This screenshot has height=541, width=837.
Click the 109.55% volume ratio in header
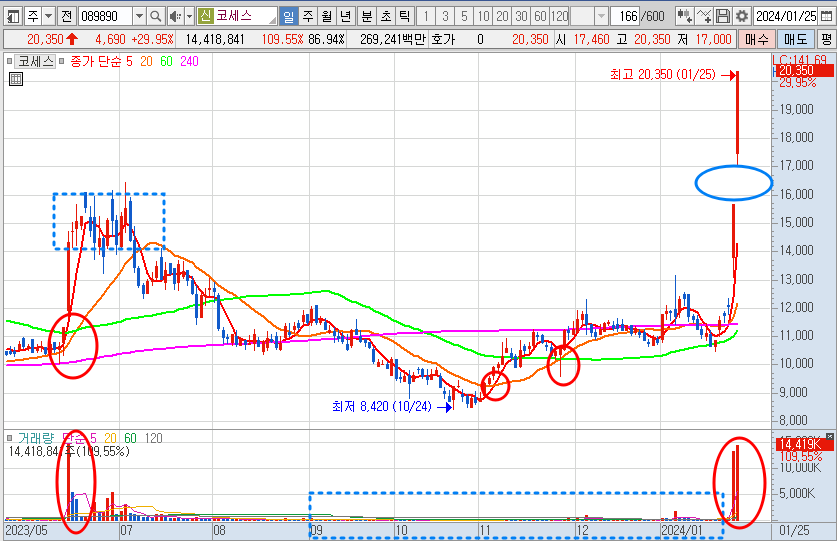point(282,40)
